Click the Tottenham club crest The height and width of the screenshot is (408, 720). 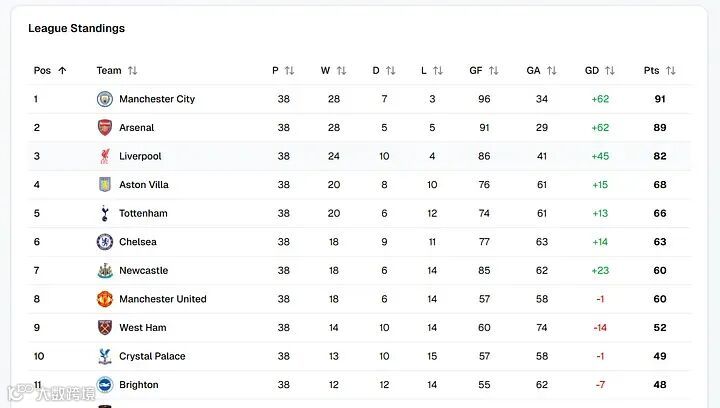105,213
